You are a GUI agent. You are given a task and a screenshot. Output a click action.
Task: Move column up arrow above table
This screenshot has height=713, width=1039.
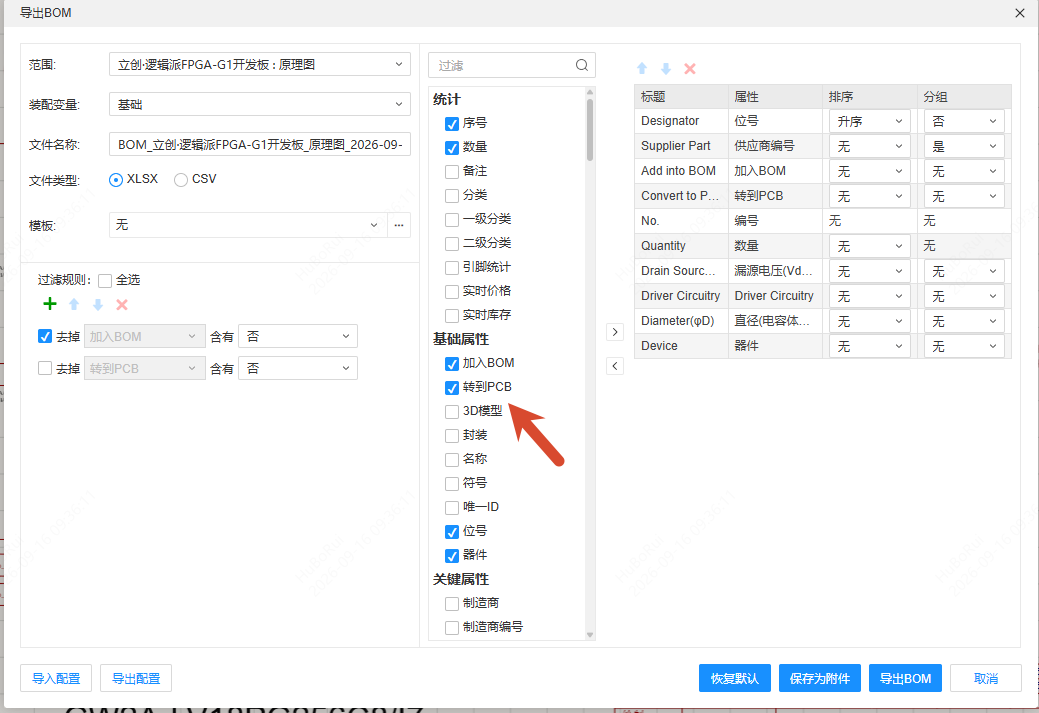[642, 68]
